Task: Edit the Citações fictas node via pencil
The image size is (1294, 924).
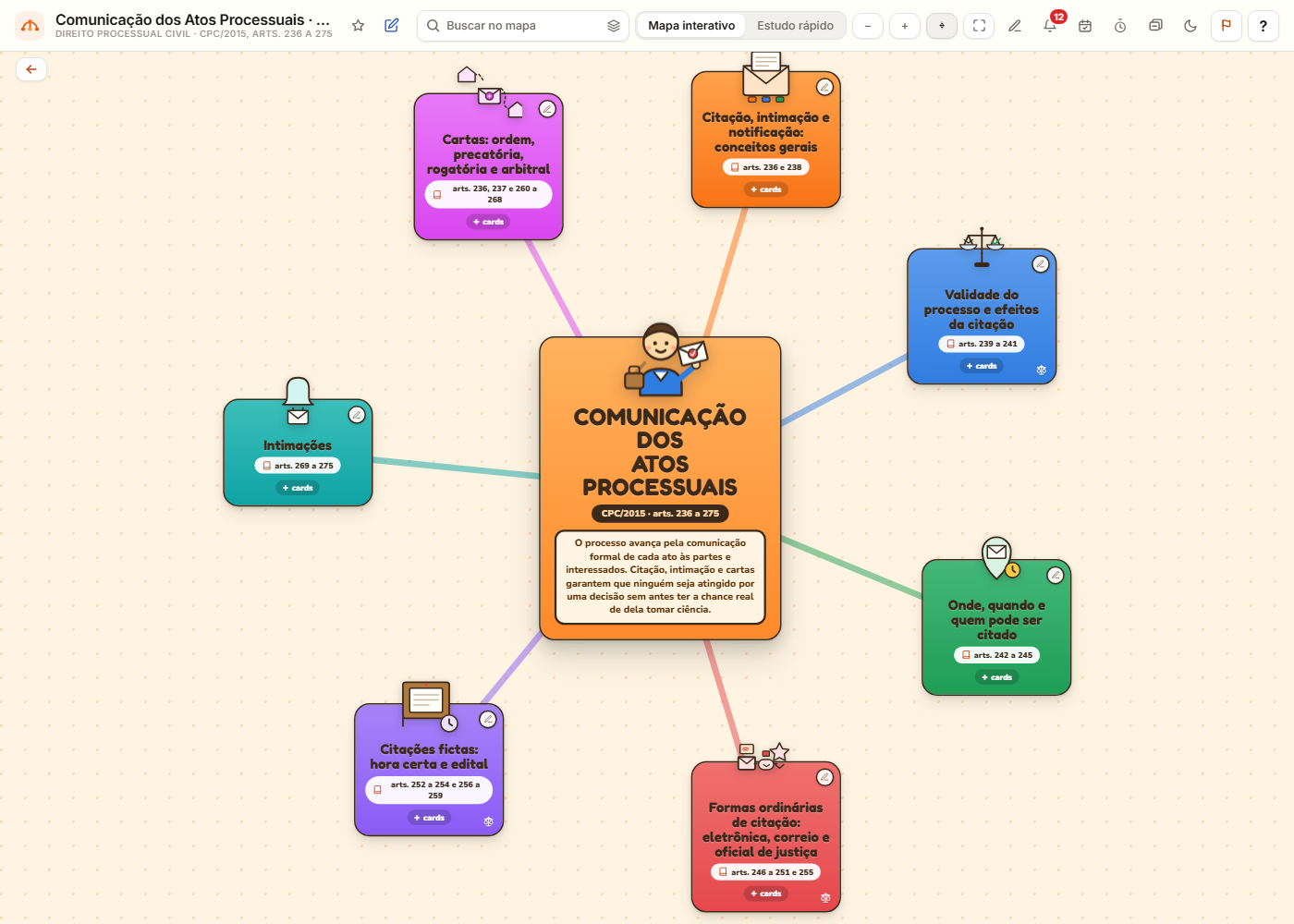Action: tap(487, 720)
